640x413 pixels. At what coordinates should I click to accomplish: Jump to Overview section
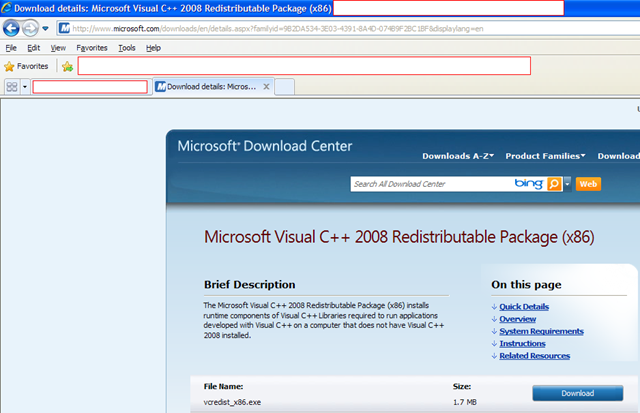[518, 319]
